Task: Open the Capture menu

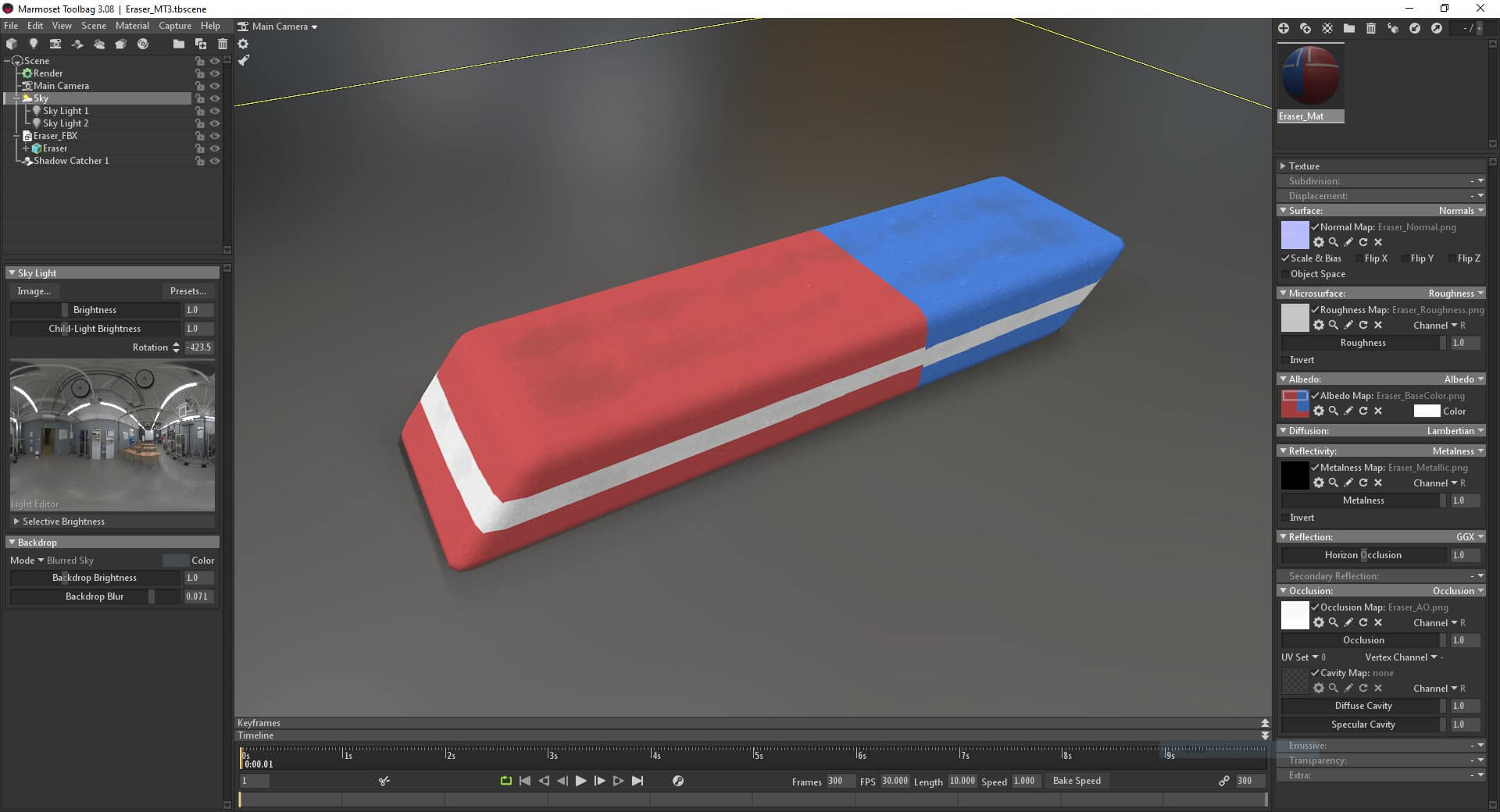Action: pos(175,26)
